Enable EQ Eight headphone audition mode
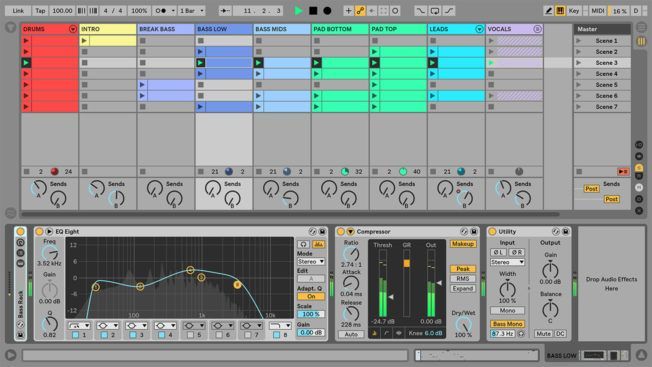Screen dimensions: 652x367 303,244
